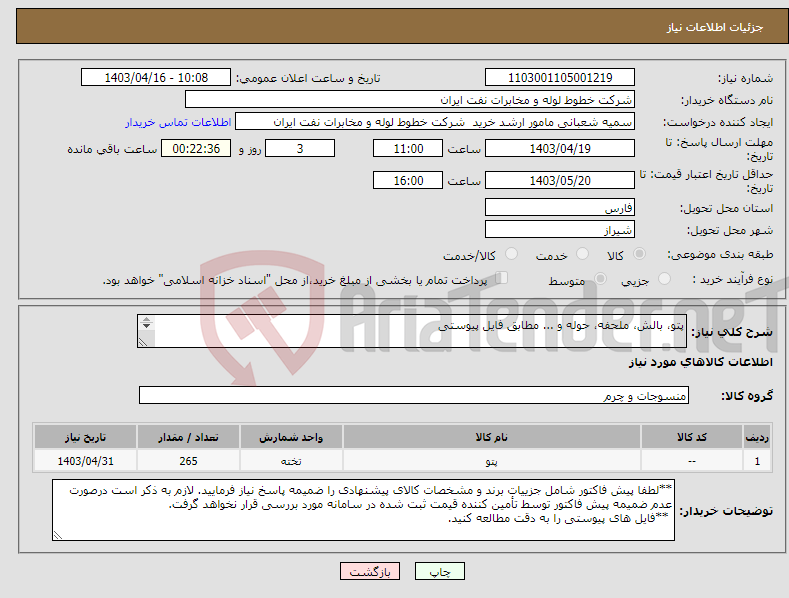The width and height of the screenshot is (789, 598).
Task: Click the scroll-down arrow of description textarea
Action: tap(146, 326)
